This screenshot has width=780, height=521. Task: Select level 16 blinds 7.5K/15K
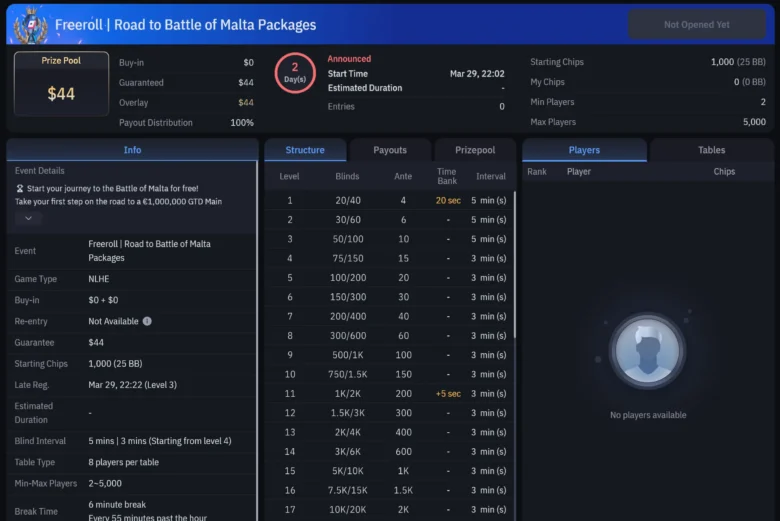tap(348, 490)
